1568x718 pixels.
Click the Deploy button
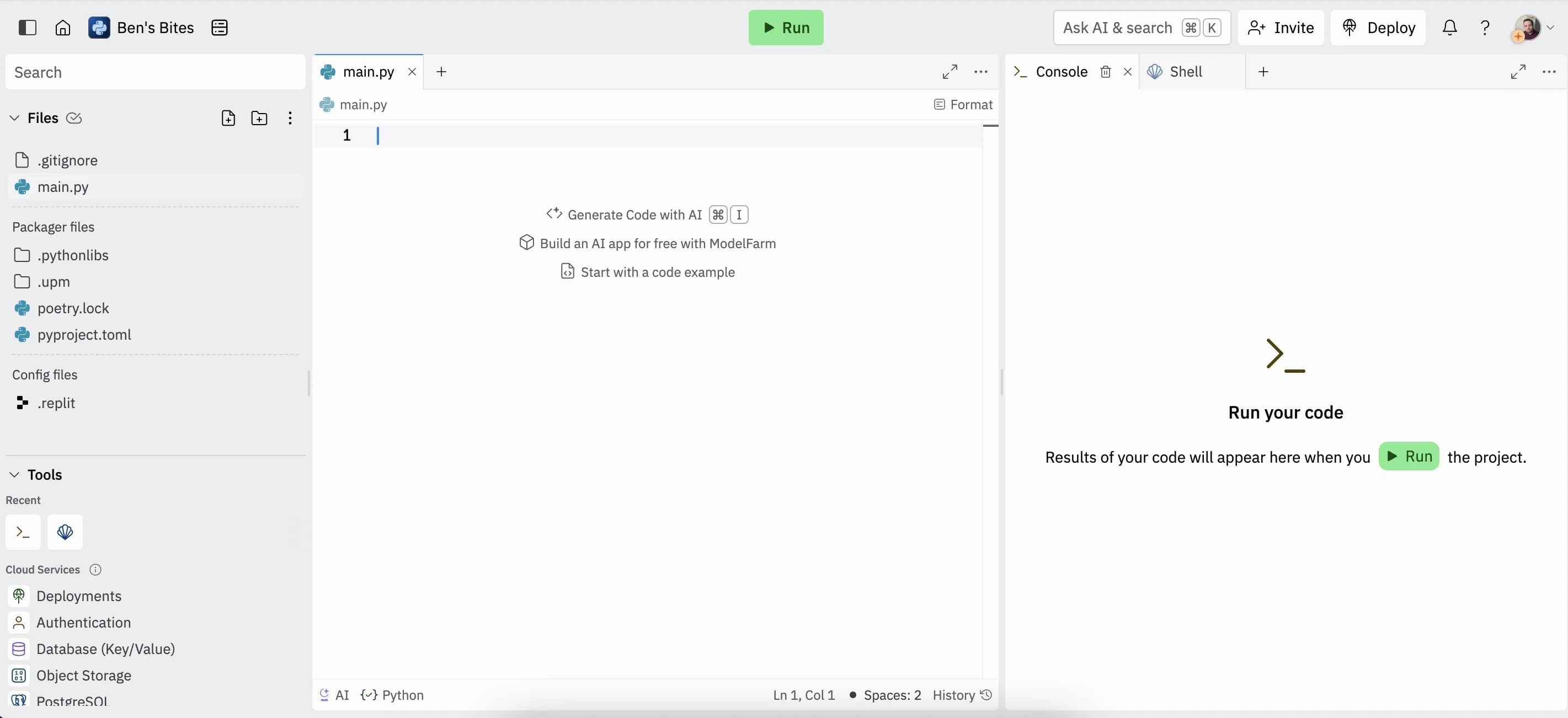1378,28
